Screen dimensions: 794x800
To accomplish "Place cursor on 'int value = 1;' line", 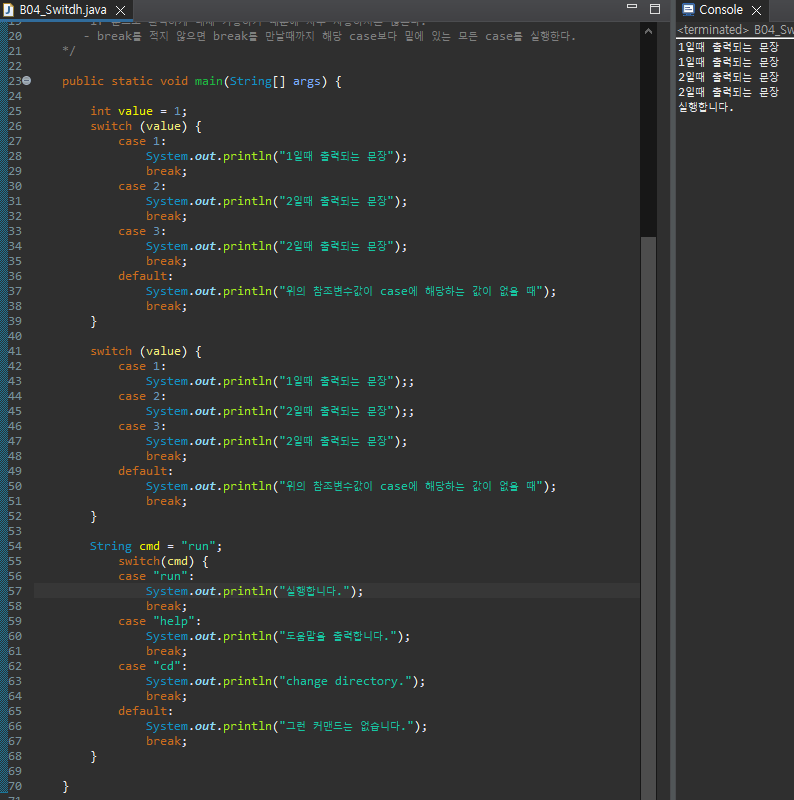I will click(x=138, y=111).
